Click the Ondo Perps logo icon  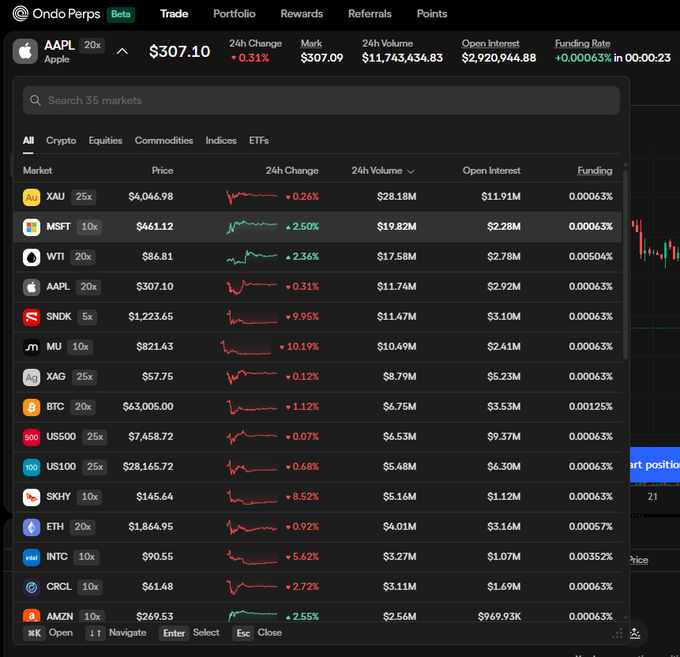[x=20, y=13]
